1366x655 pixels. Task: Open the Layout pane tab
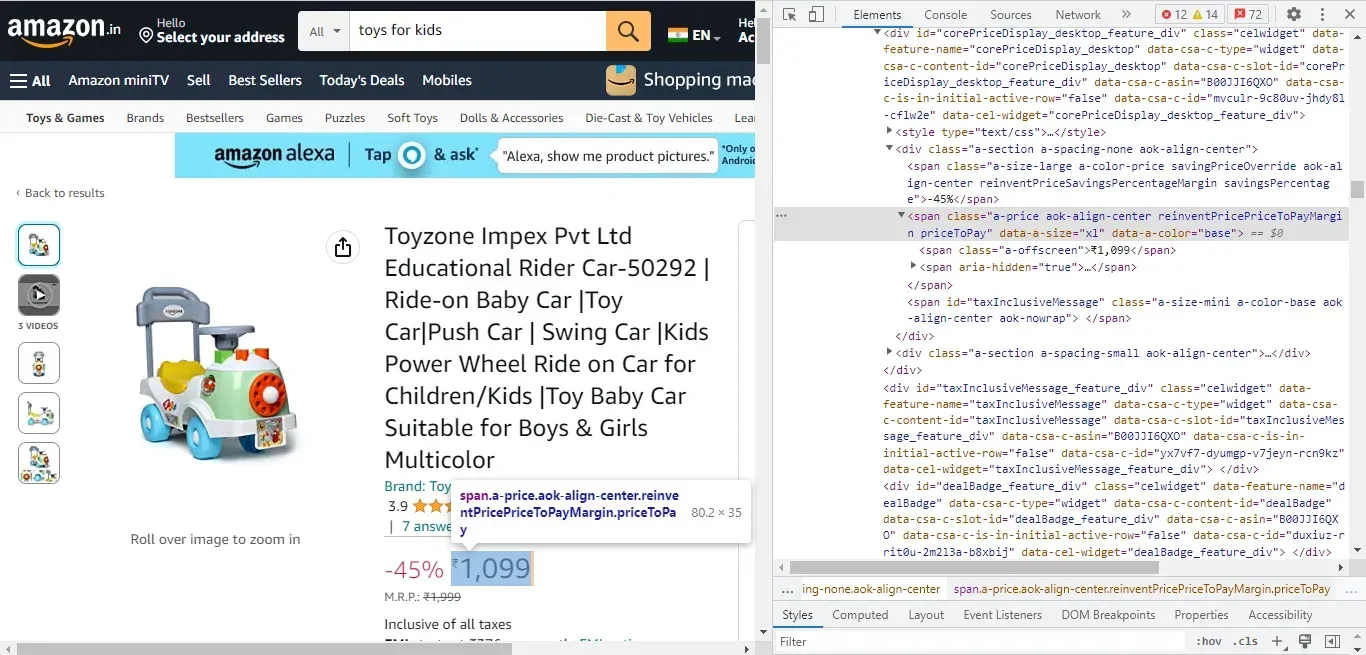click(x=926, y=615)
